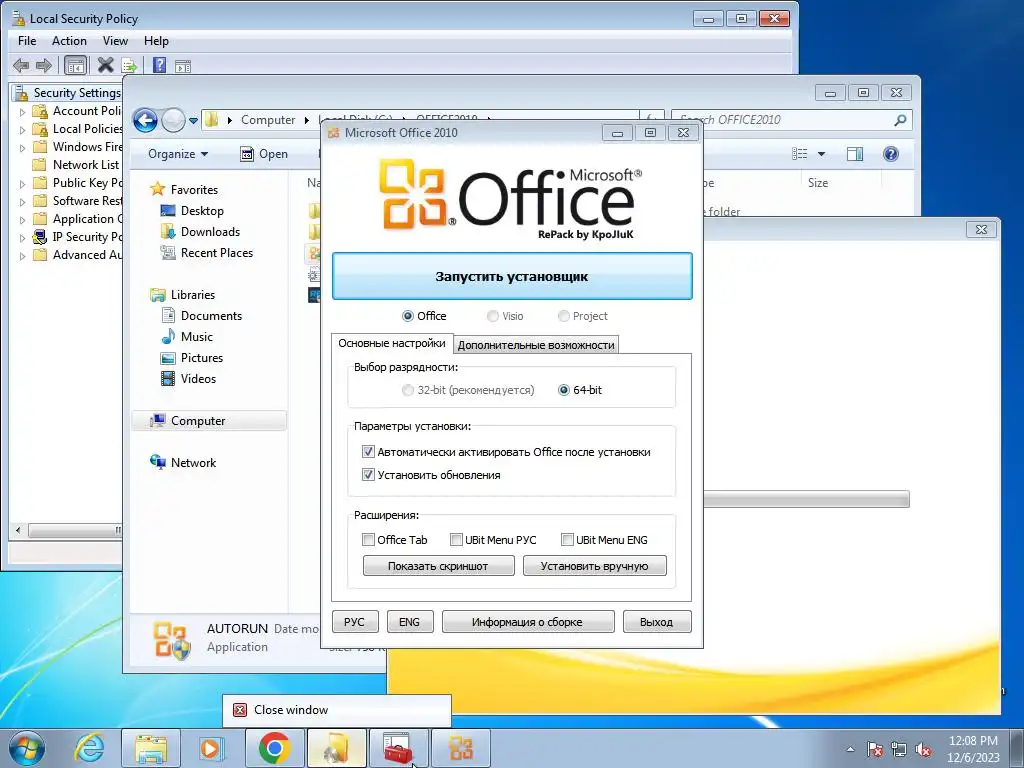Show hidden tray icons arrow
This screenshot has height=768, width=1024.
850,749
